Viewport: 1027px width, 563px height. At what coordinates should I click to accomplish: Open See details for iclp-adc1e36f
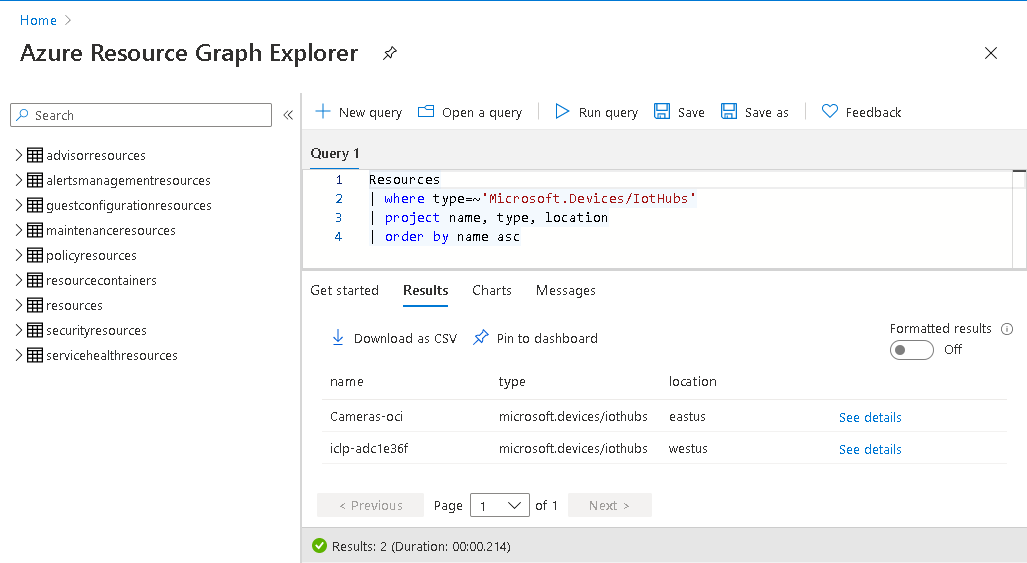[x=870, y=449]
